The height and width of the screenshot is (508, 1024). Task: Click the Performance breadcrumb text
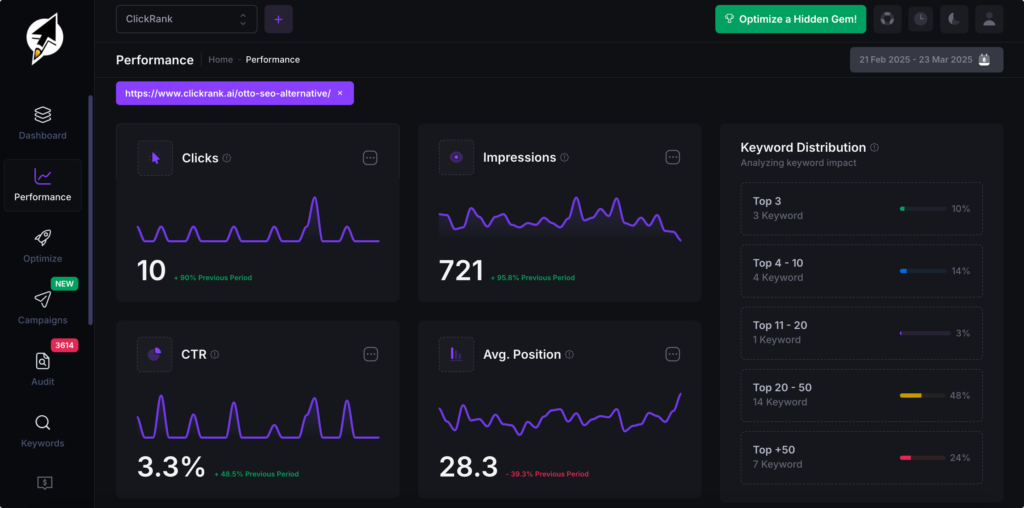273,59
